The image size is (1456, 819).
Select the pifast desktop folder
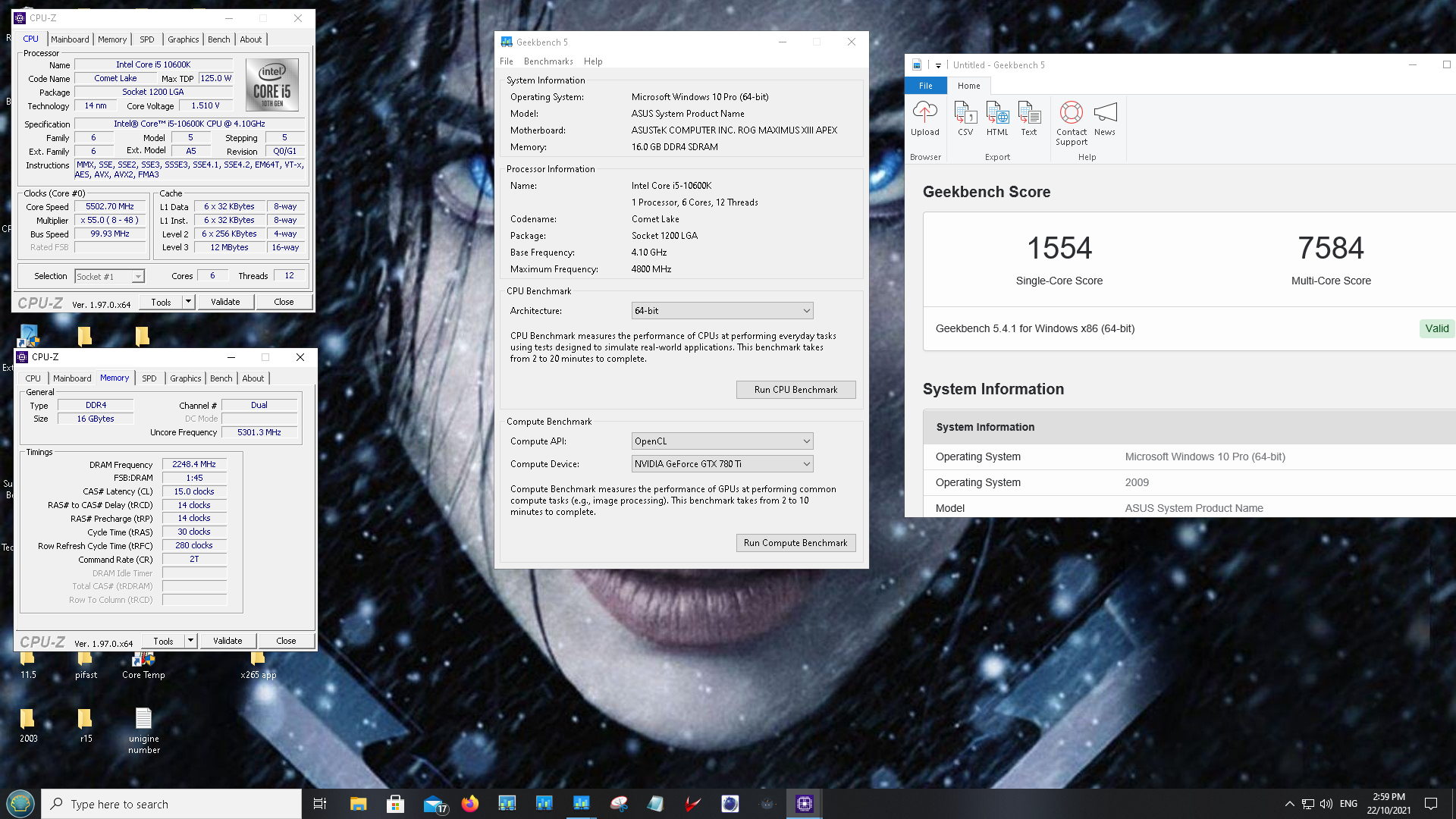86,665
